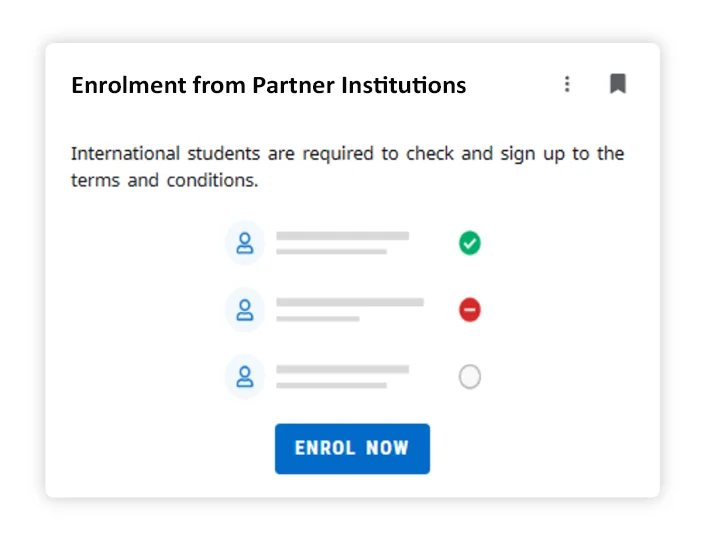Click the 'terms and conditions' text
Viewport: 707px width, 540px height.
coord(164,181)
